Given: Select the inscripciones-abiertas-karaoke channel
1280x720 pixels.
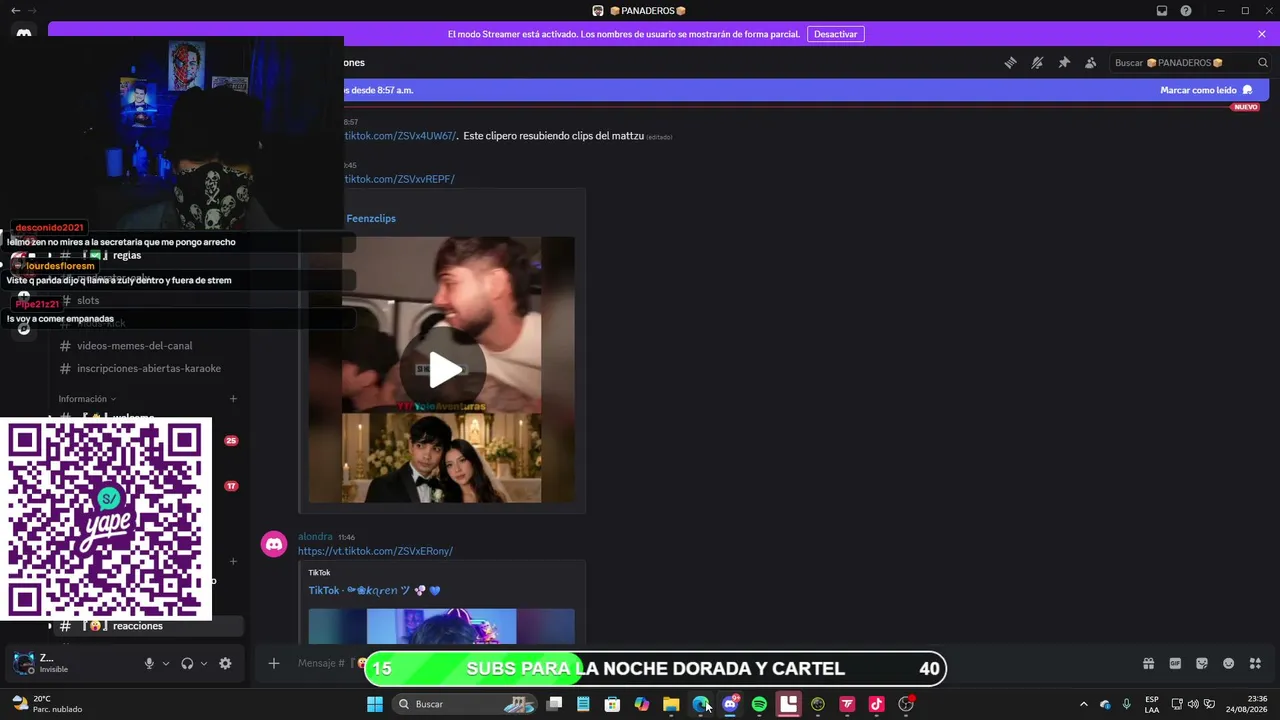Looking at the screenshot, I should click(148, 369).
